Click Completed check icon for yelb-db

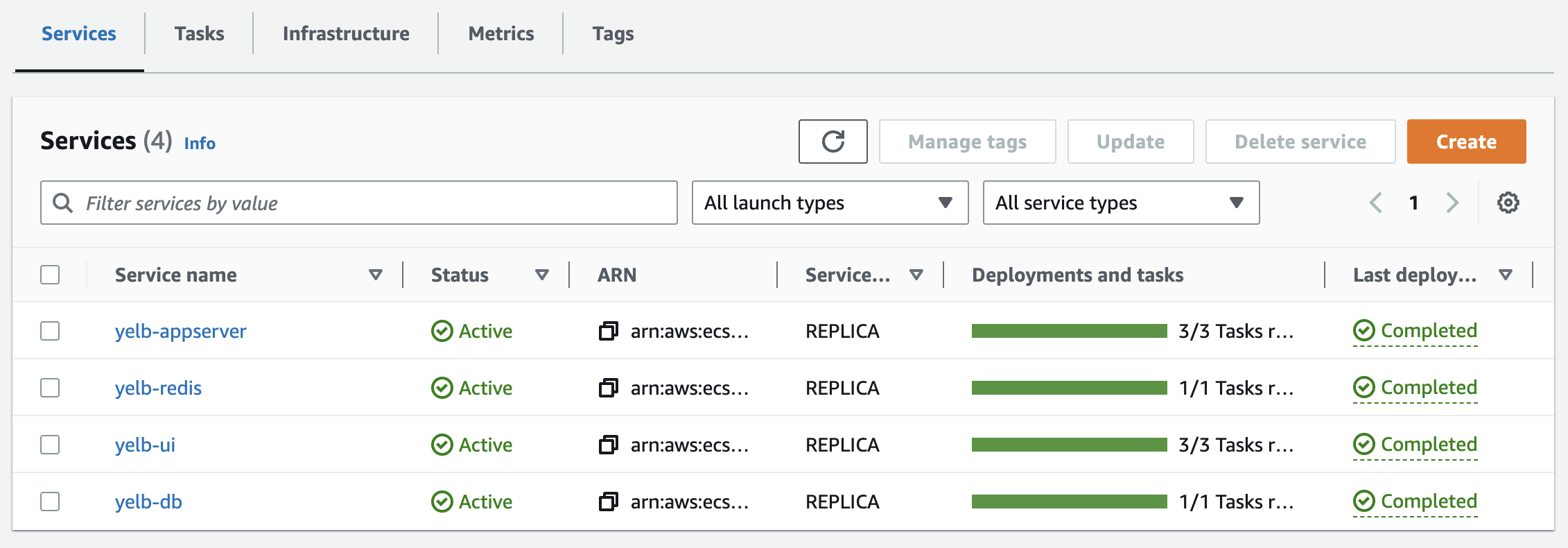click(x=1364, y=502)
